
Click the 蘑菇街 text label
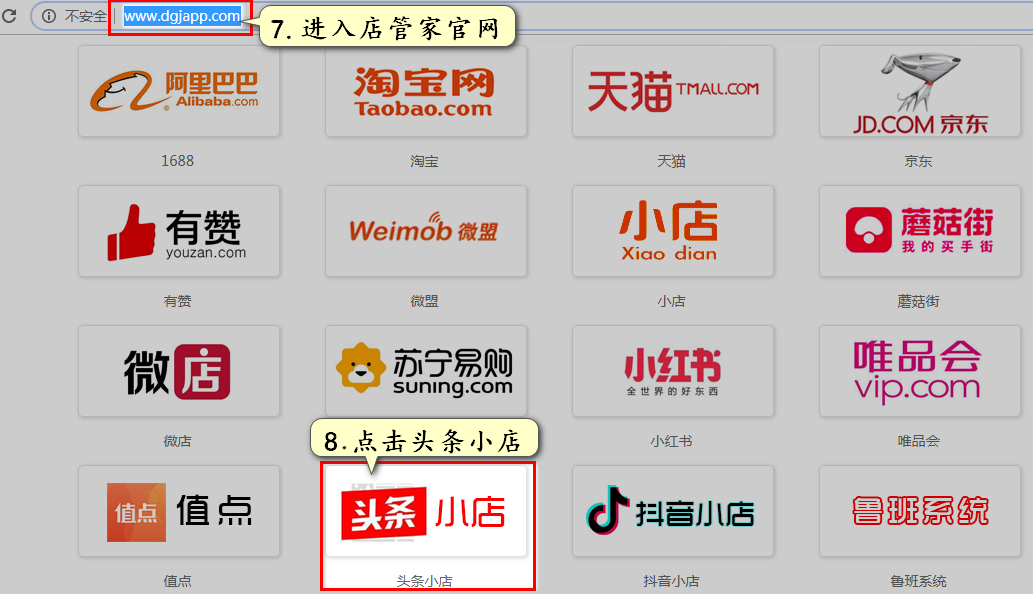coord(918,301)
